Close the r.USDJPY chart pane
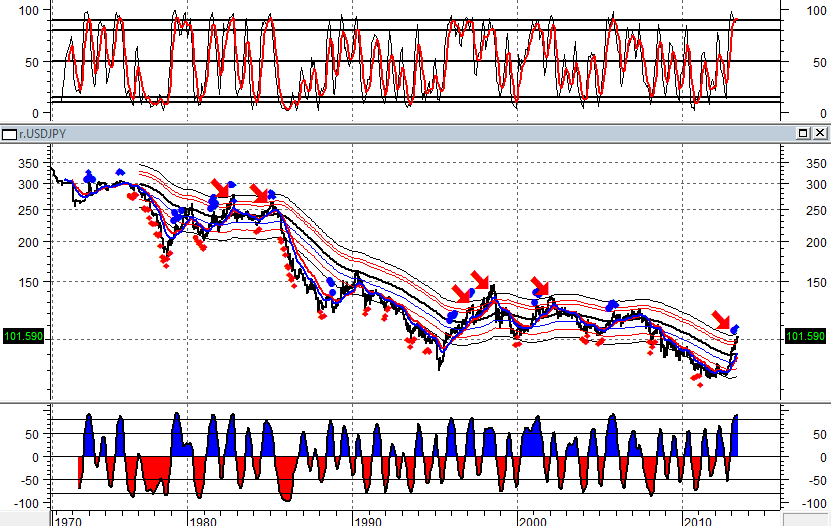Screen dimensions: 831x526 [820, 133]
